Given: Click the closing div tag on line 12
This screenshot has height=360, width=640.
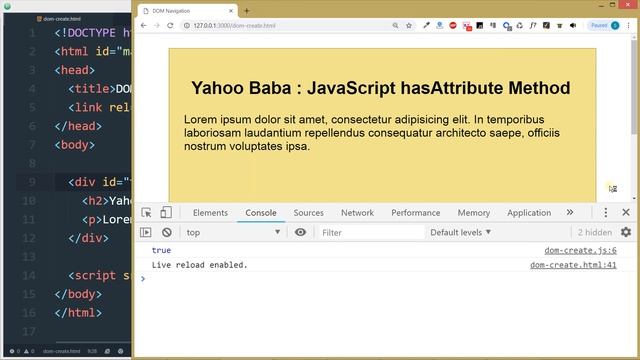Looking at the screenshot, I should (89, 238).
